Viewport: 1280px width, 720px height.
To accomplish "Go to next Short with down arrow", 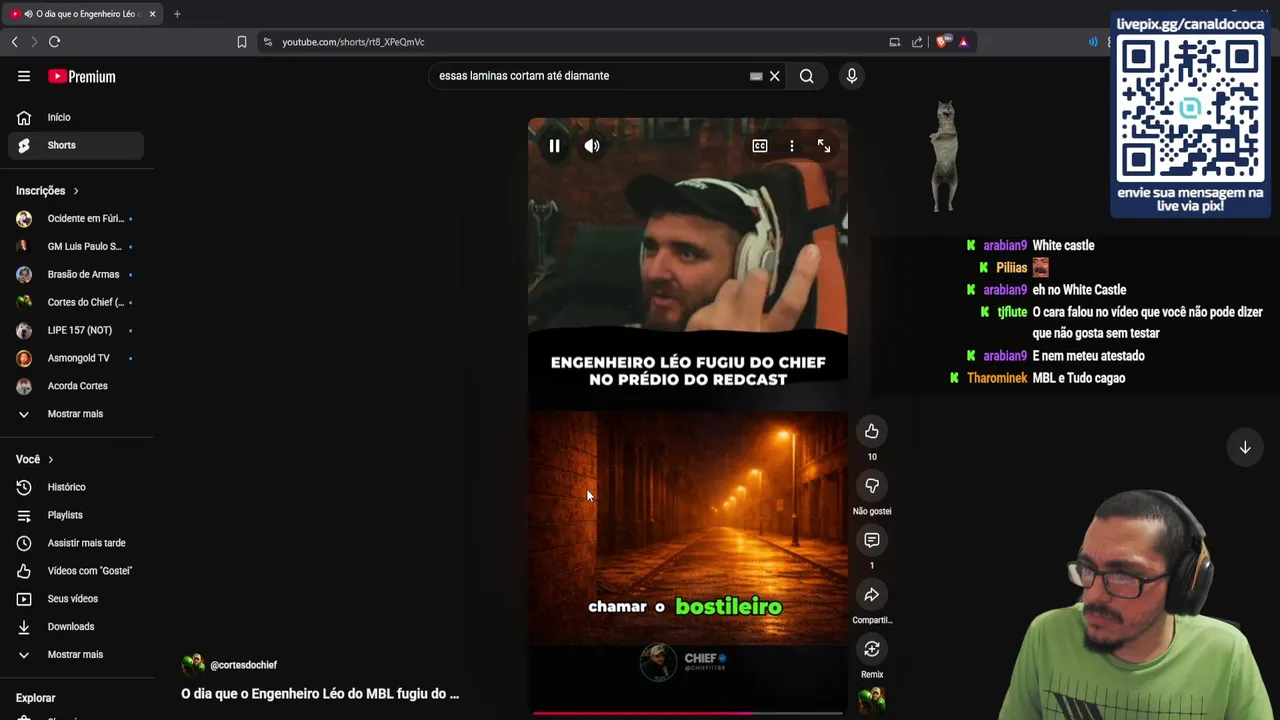I will (1245, 448).
